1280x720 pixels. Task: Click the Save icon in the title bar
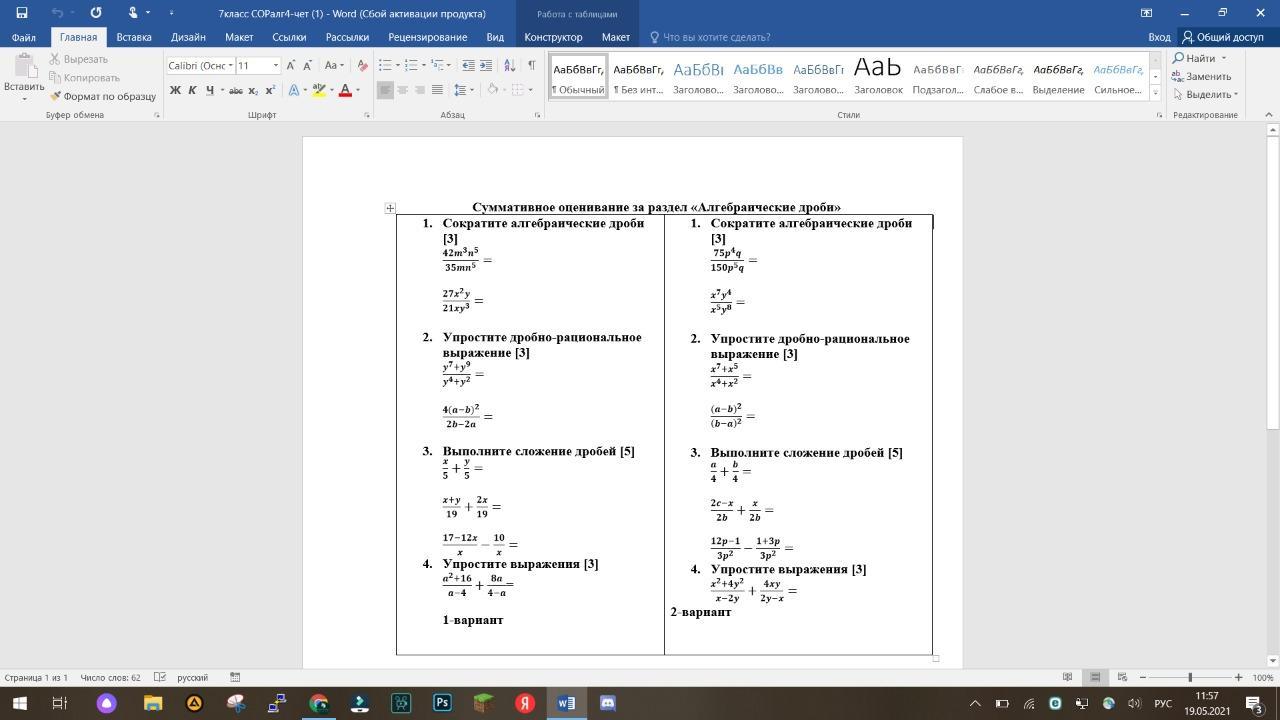tap(22, 13)
